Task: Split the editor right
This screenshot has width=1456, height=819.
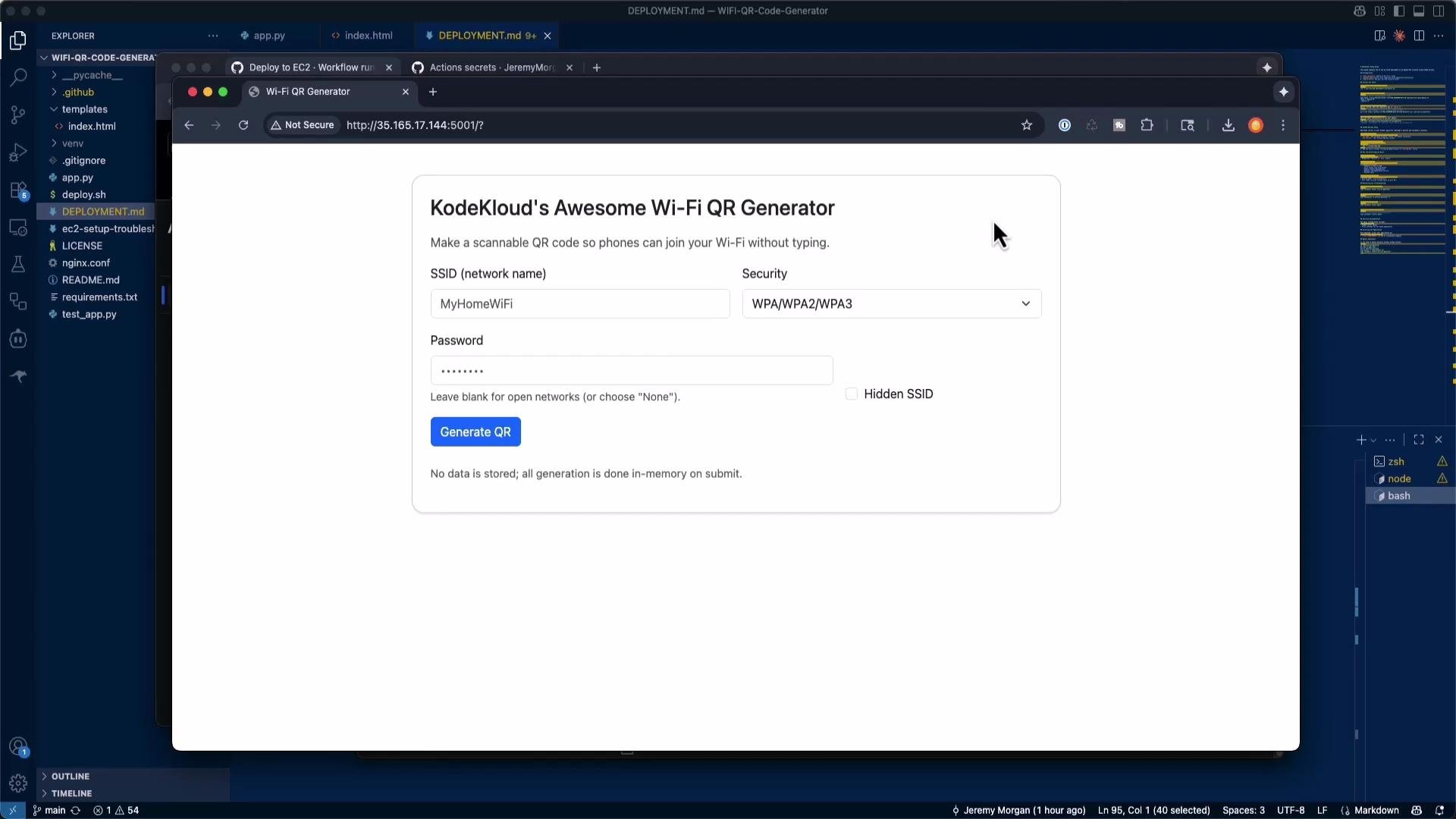Action: pyautogui.click(x=1419, y=36)
